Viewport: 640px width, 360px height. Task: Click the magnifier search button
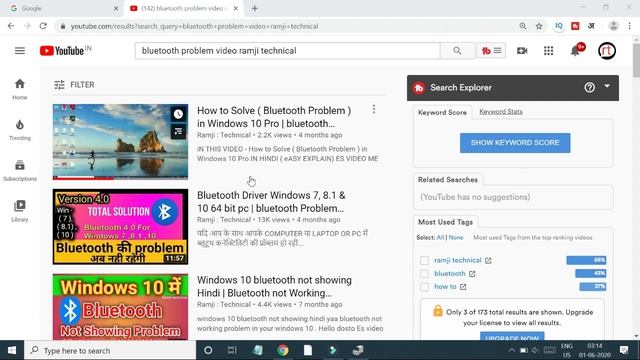[x=457, y=51]
